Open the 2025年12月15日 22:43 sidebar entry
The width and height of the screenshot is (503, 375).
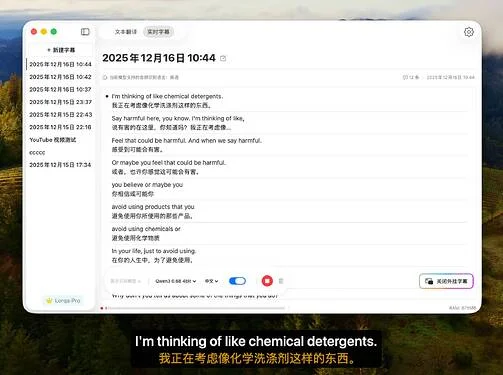pos(60,114)
